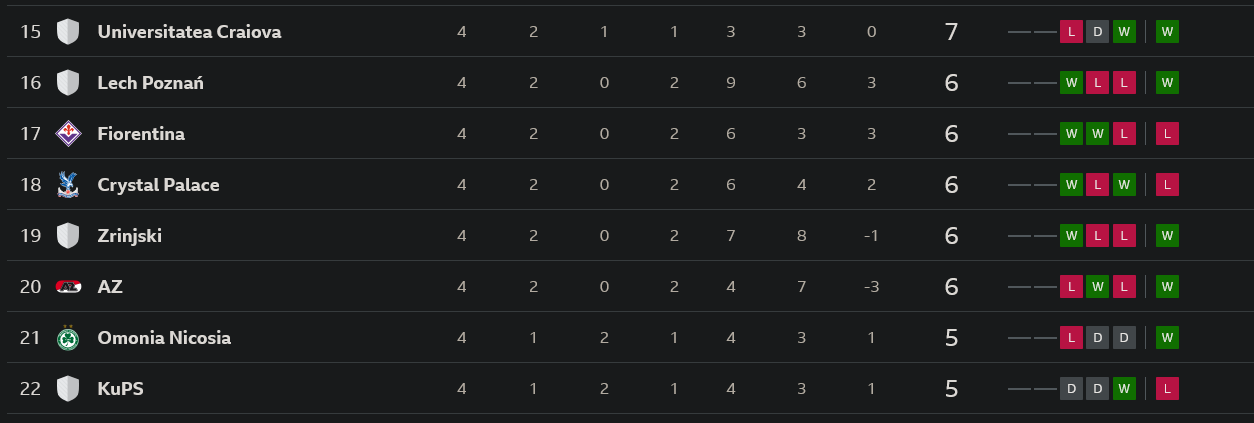The height and width of the screenshot is (423, 1254).
Task: Click the KuPS team name
Action: [x=120, y=389]
